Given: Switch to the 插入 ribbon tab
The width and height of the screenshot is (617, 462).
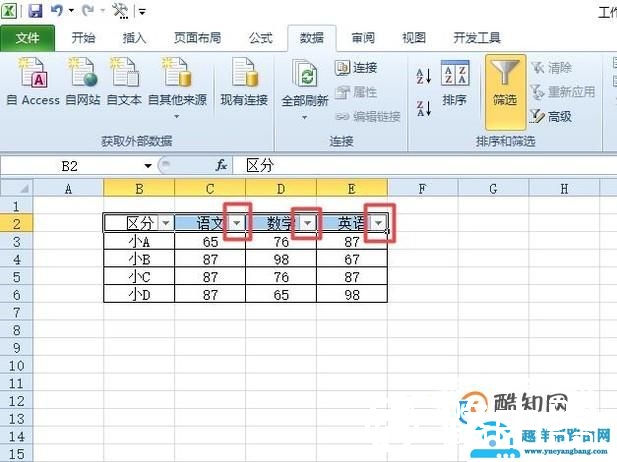Looking at the screenshot, I should coord(134,38).
